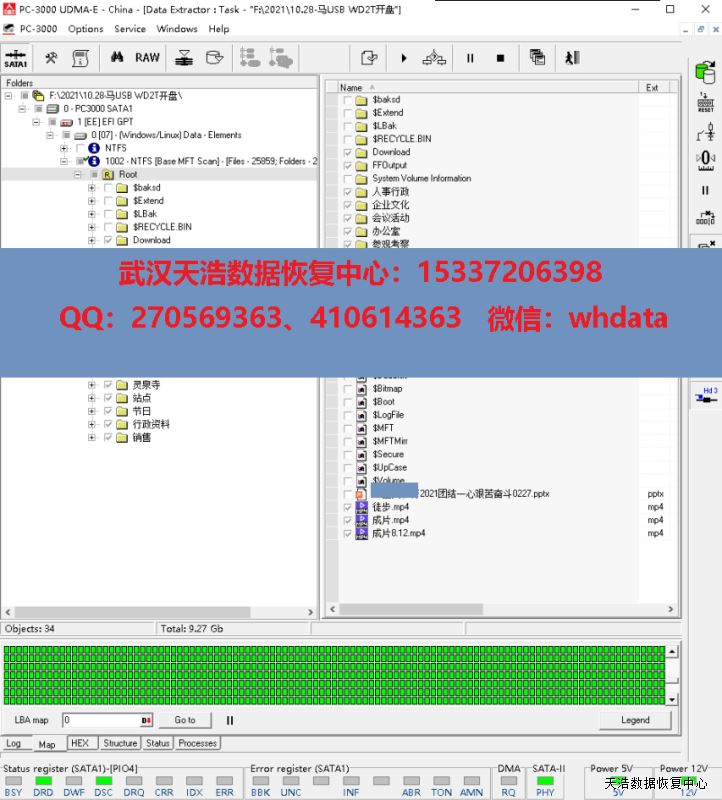Click the LBA map input field
The height and width of the screenshot is (800, 722).
[100, 720]
